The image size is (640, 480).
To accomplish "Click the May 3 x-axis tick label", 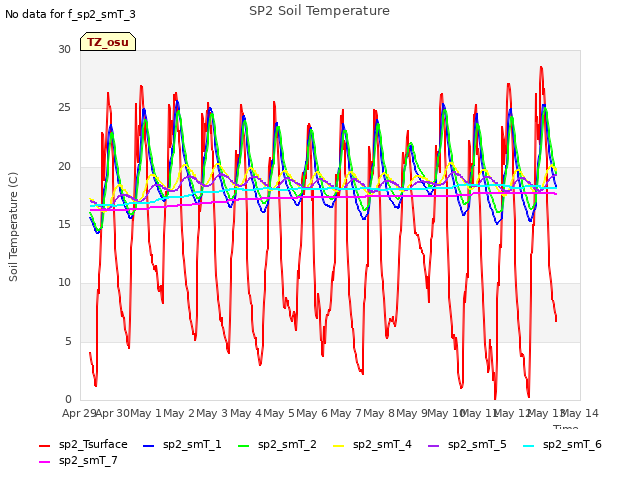I will coord(212,413).
